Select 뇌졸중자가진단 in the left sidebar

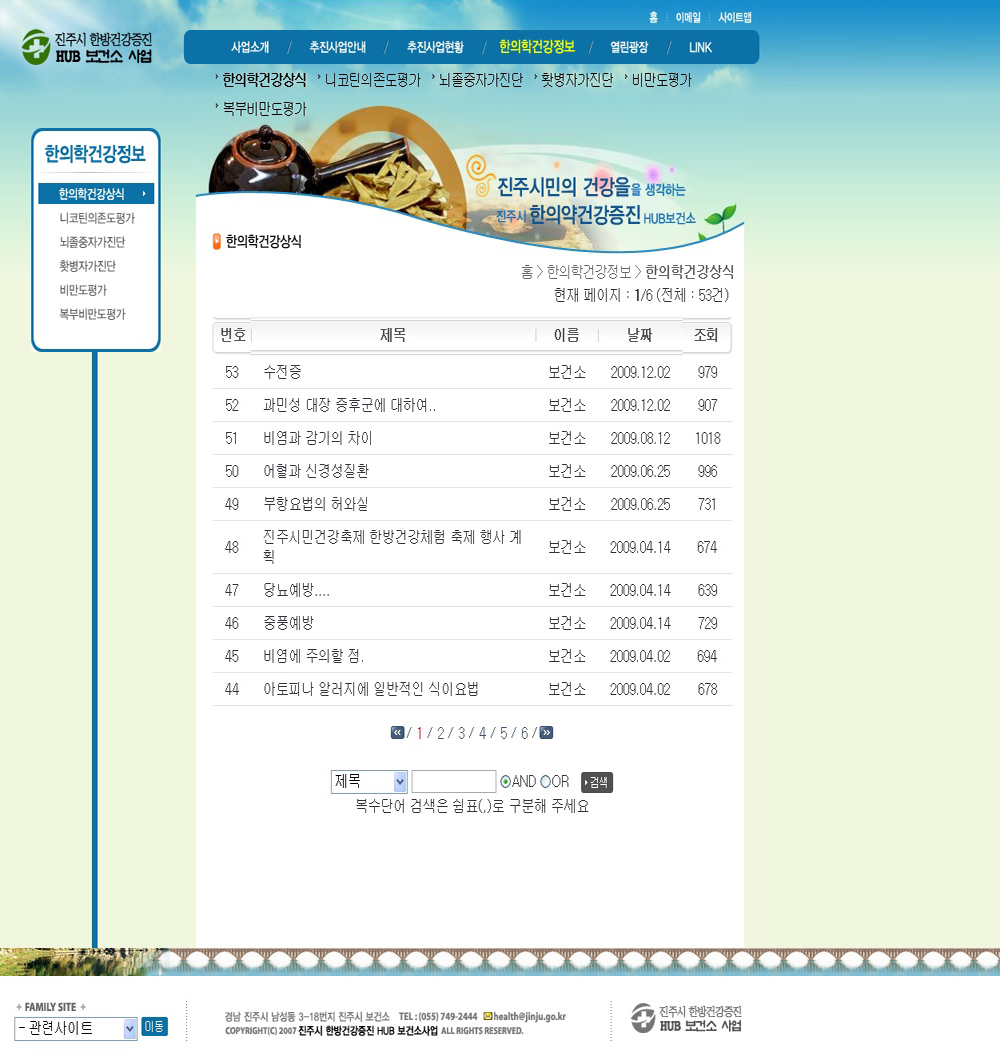click(x=92, y=242)
